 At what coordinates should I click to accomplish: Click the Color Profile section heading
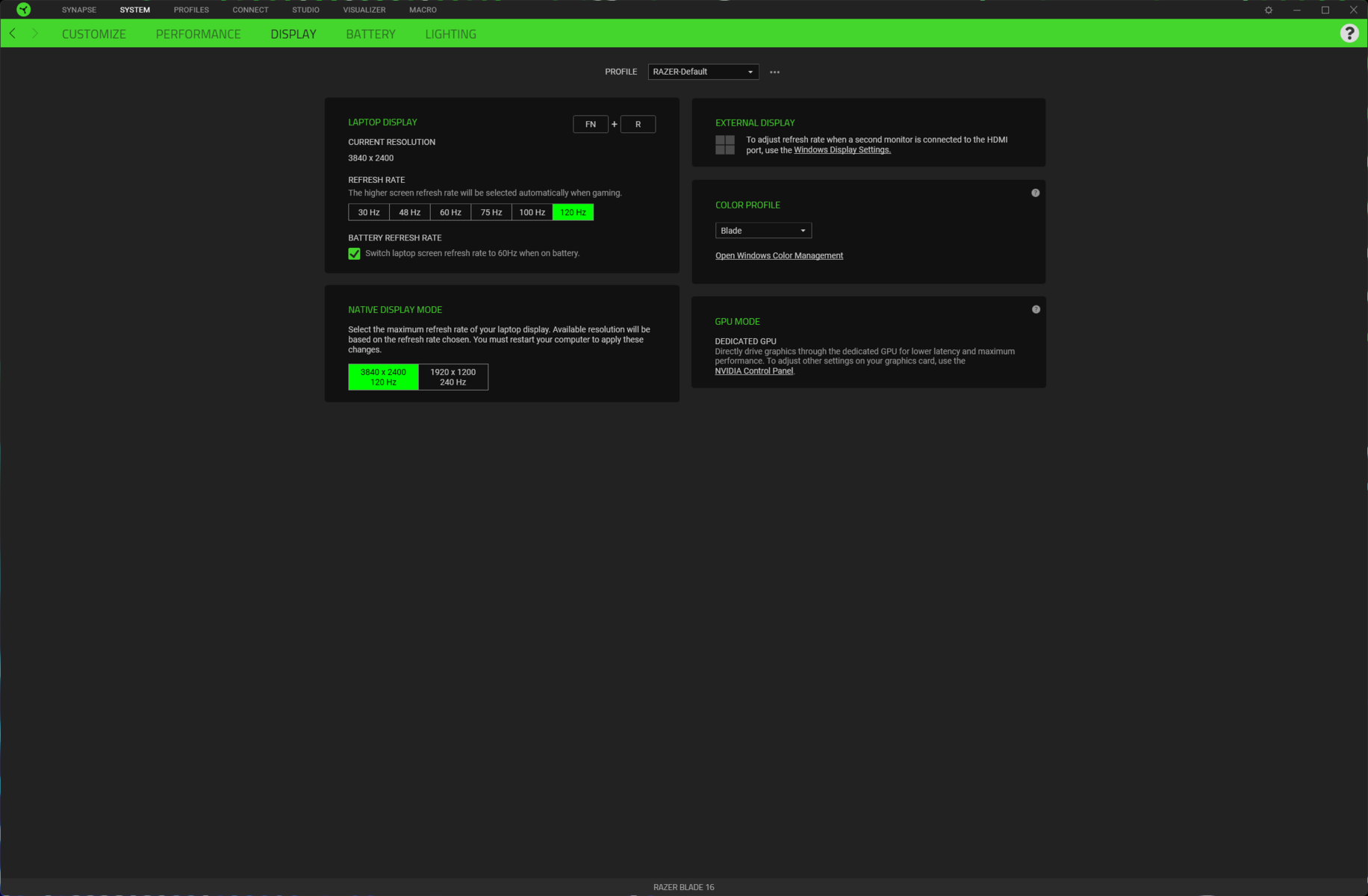pyautogui.click(x=747, y=205)
